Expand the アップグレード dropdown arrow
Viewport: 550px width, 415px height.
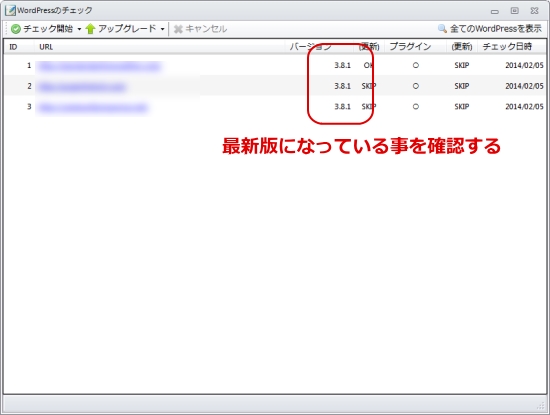[162, 29]
